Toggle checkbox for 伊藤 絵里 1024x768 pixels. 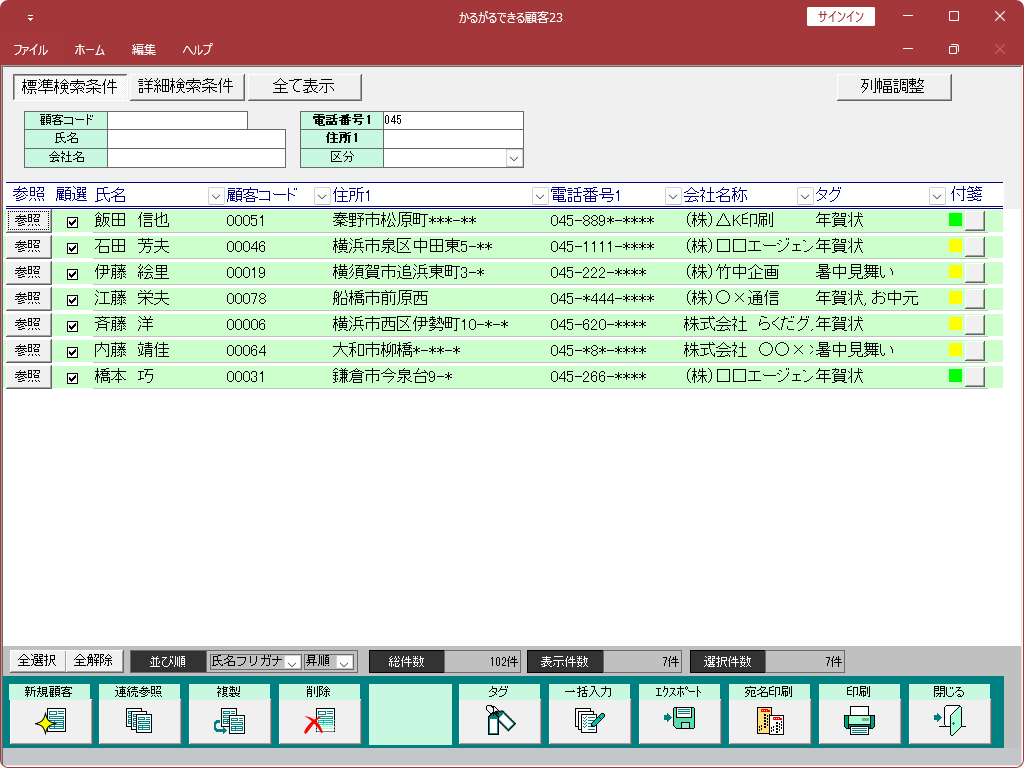point(72,274)
